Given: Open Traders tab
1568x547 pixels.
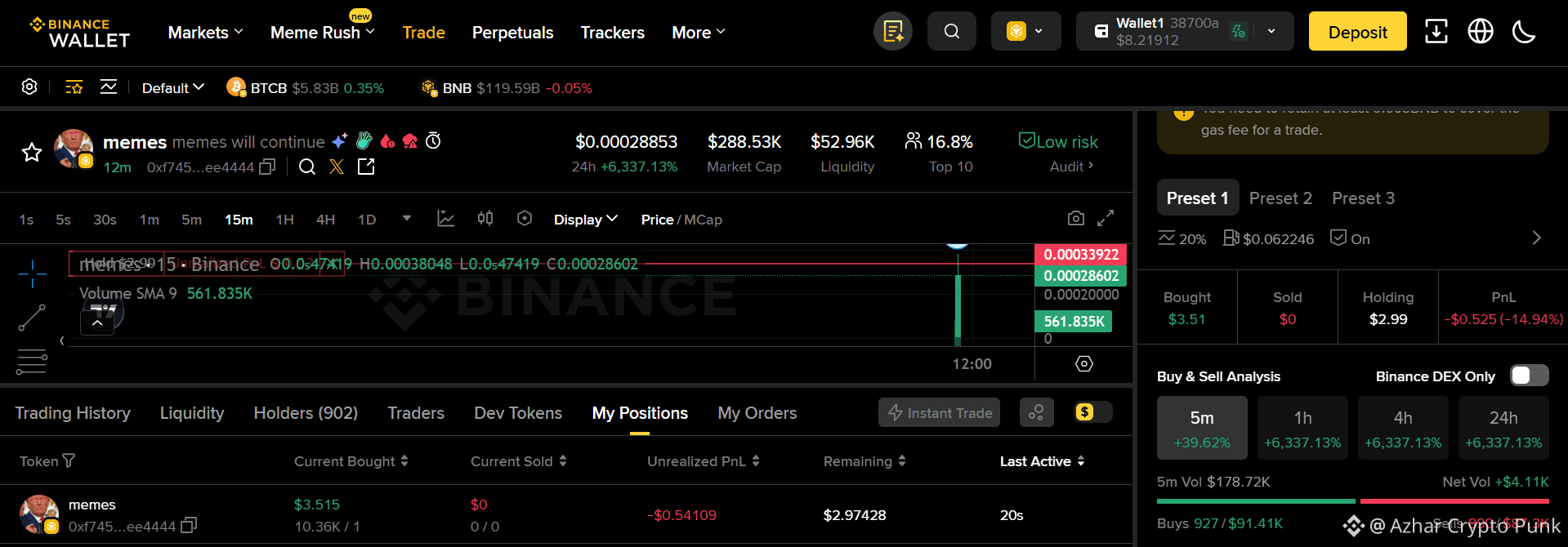Looking at the screenshot, I should 416,413.
